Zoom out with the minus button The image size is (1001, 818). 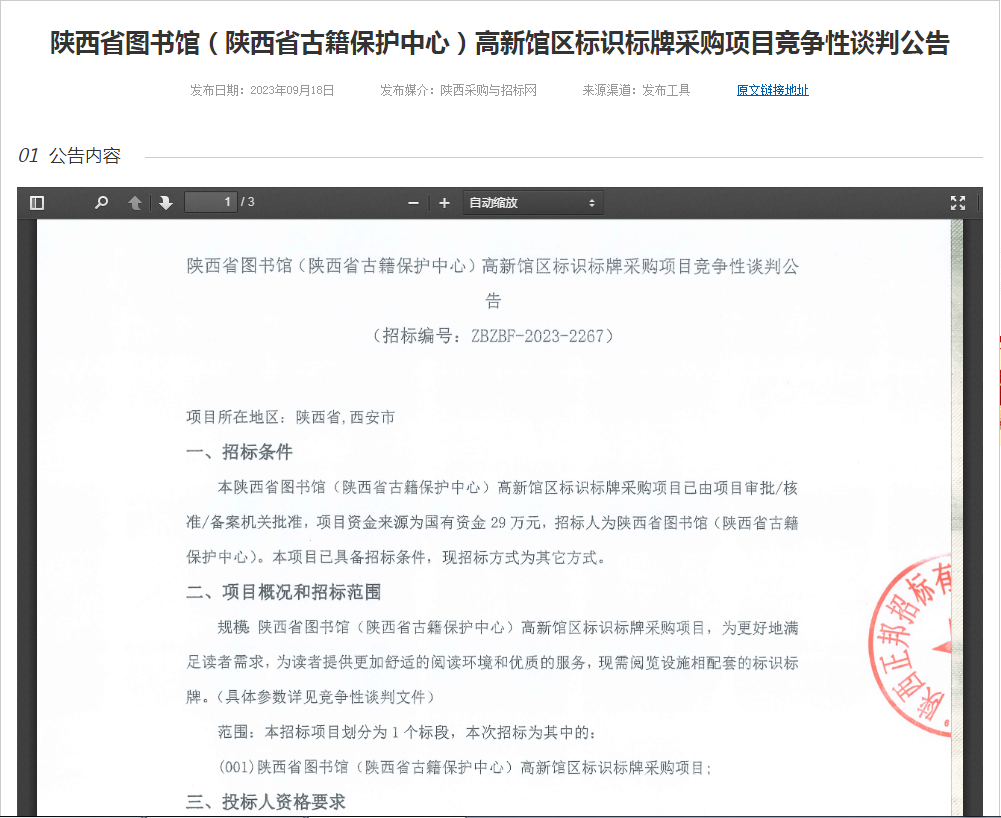point(413,203)
